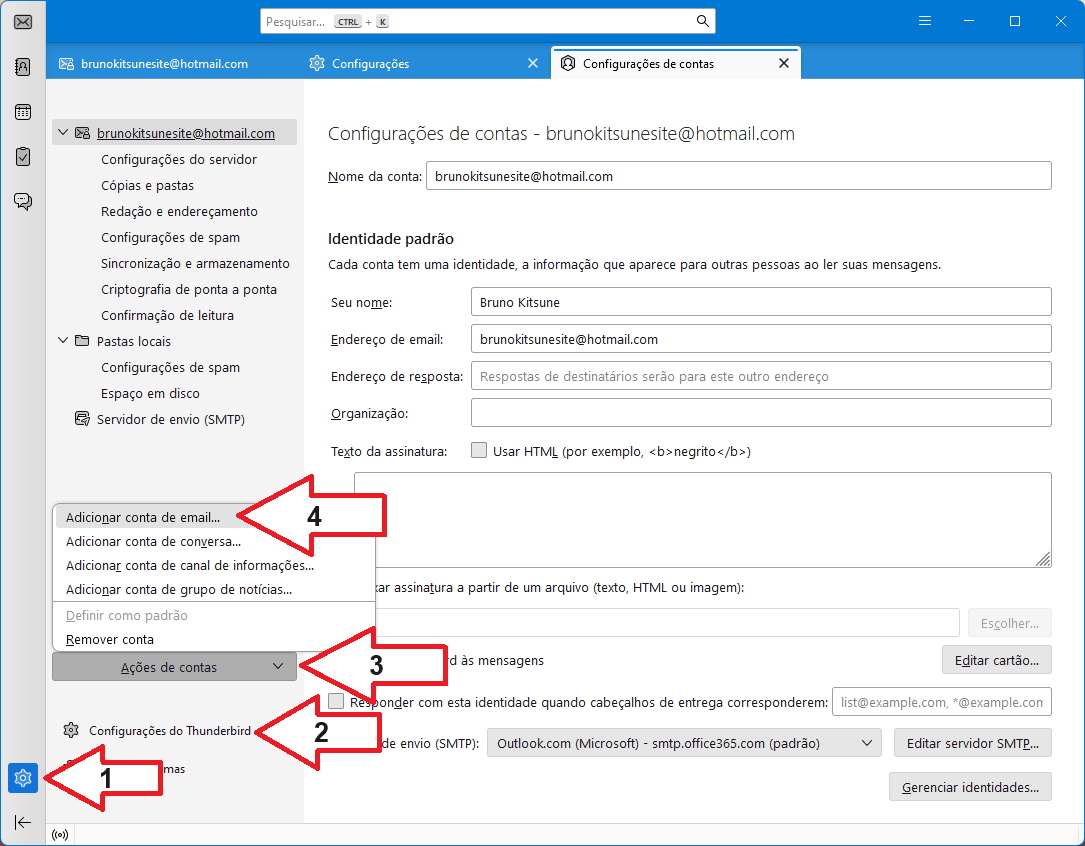Click the Organização field
Screen dimensions: 1085x846
(x=761, y=413)
